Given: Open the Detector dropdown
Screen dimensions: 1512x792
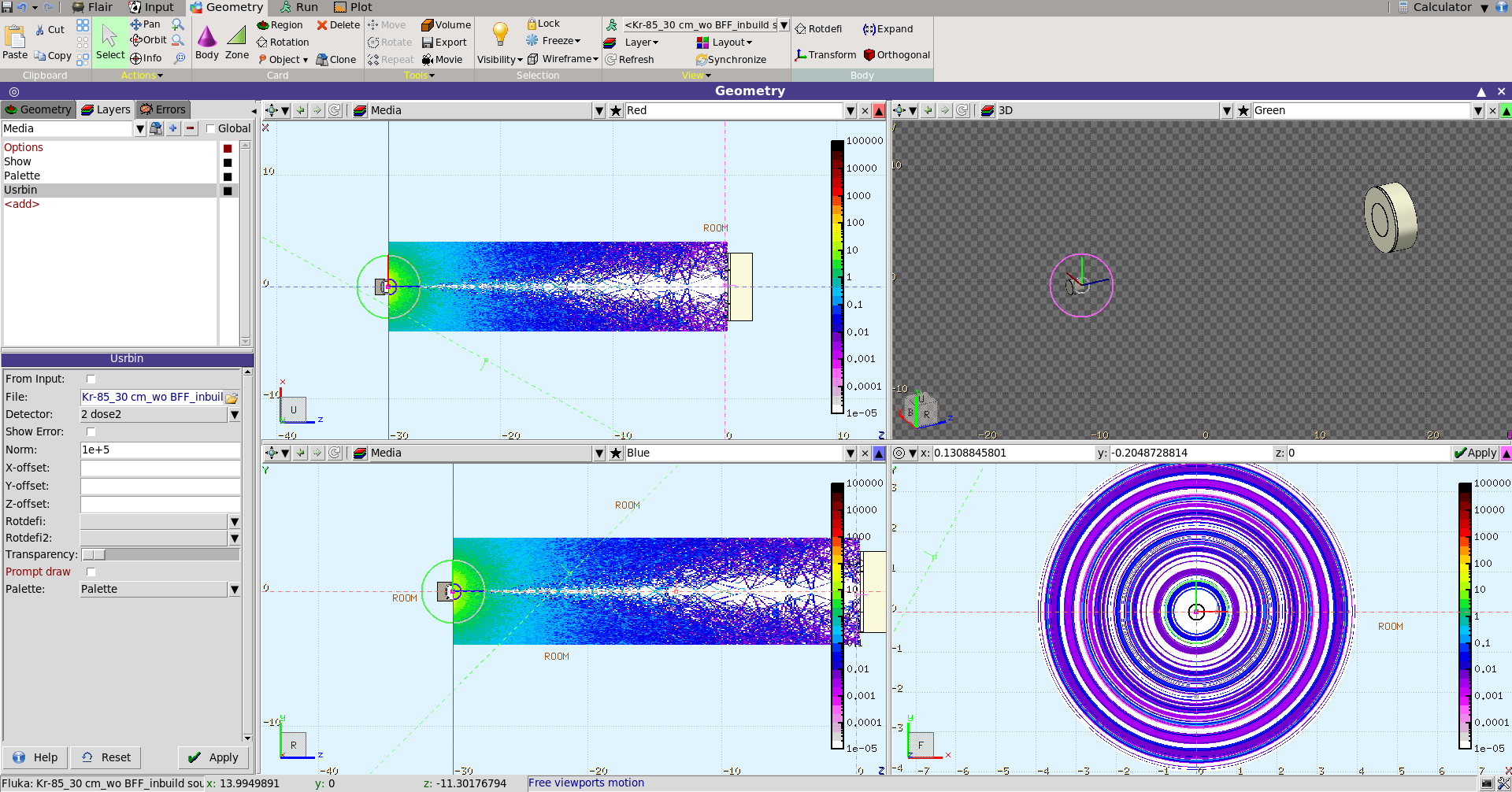Looking at the screenshot, I should click(x=234, y=415).
